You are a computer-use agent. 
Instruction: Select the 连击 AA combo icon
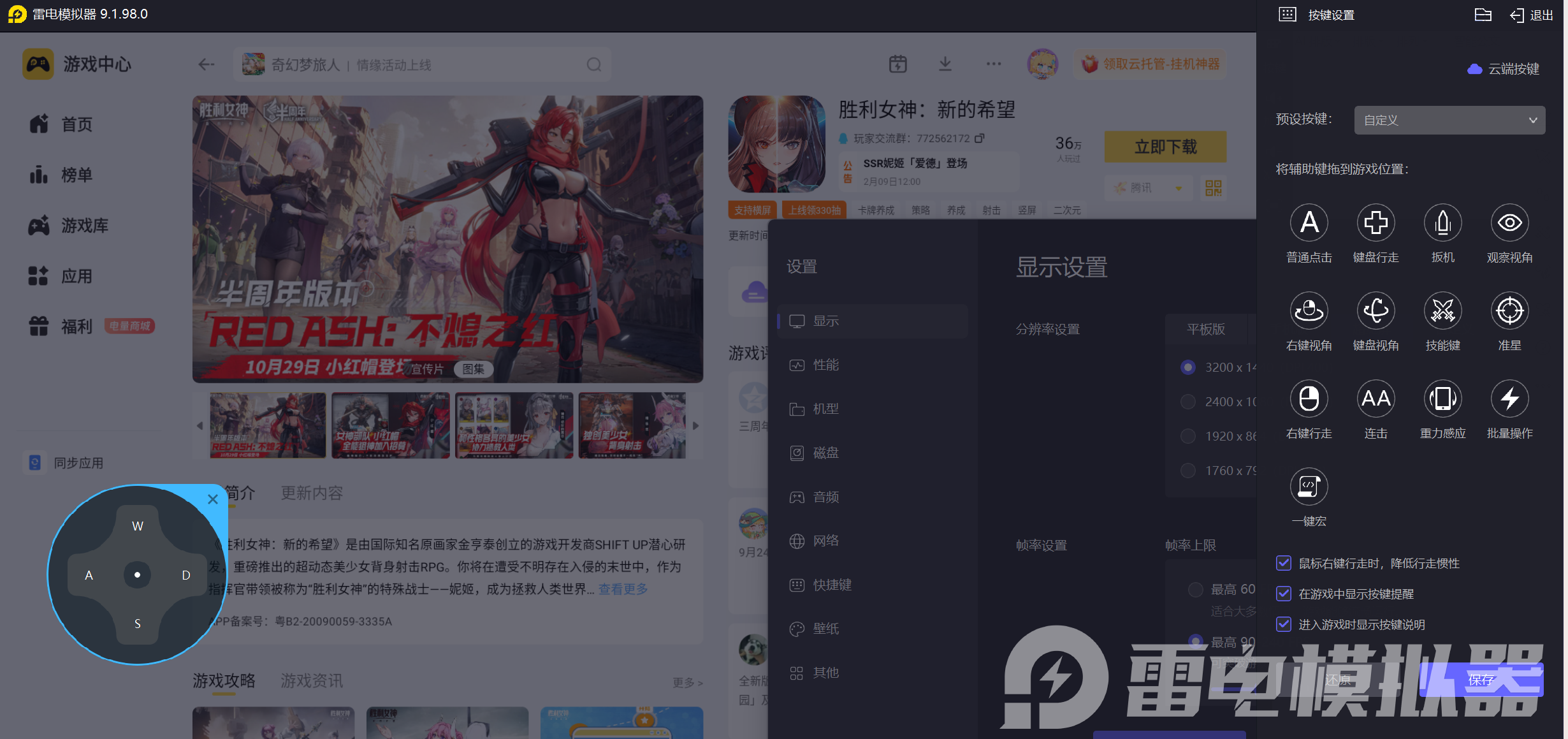(x=1376, y=399)
